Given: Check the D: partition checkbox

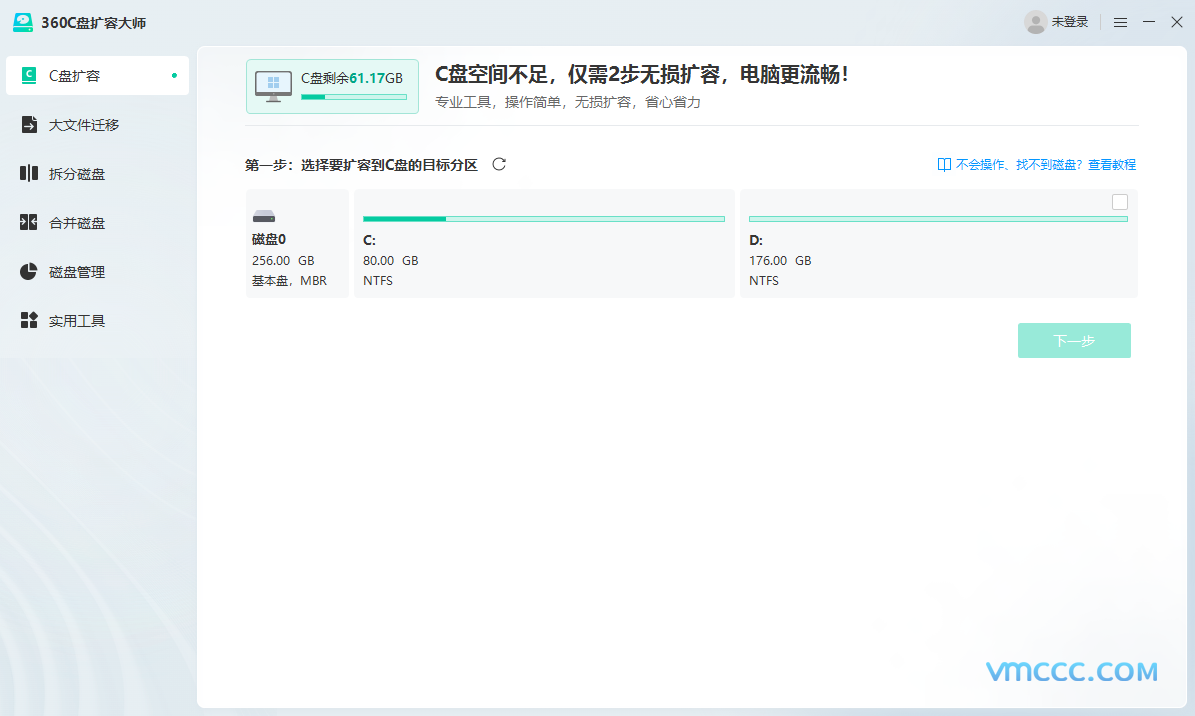Looking at the screenshot, I should (x=1119, y=202).
